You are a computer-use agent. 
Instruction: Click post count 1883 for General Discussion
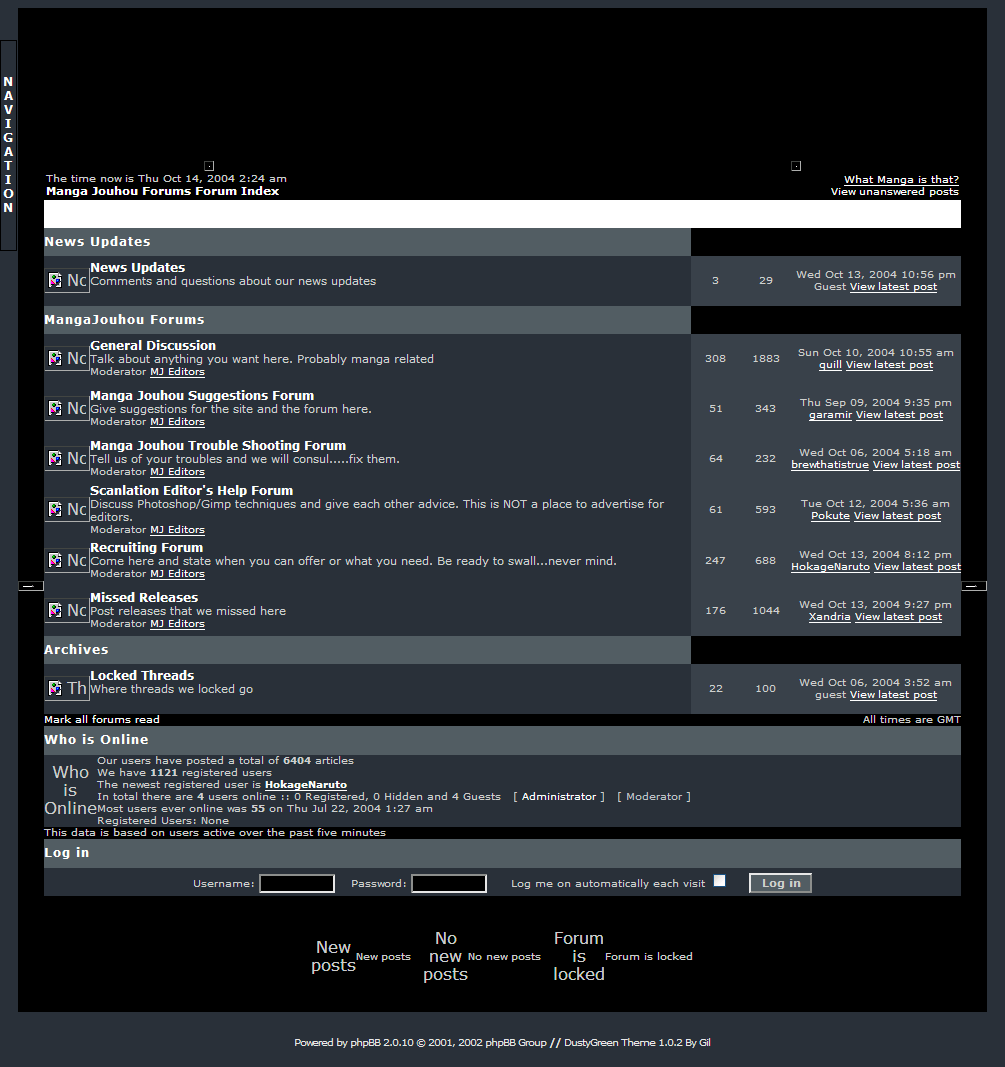[x=766, y=359]
